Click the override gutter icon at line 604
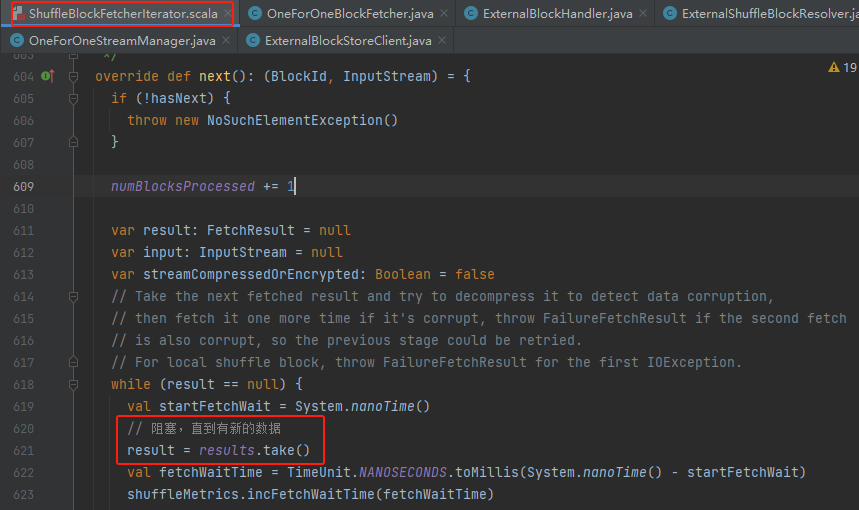Image resolution: width=859 pixels, height=510 pixels. (48, 76)
